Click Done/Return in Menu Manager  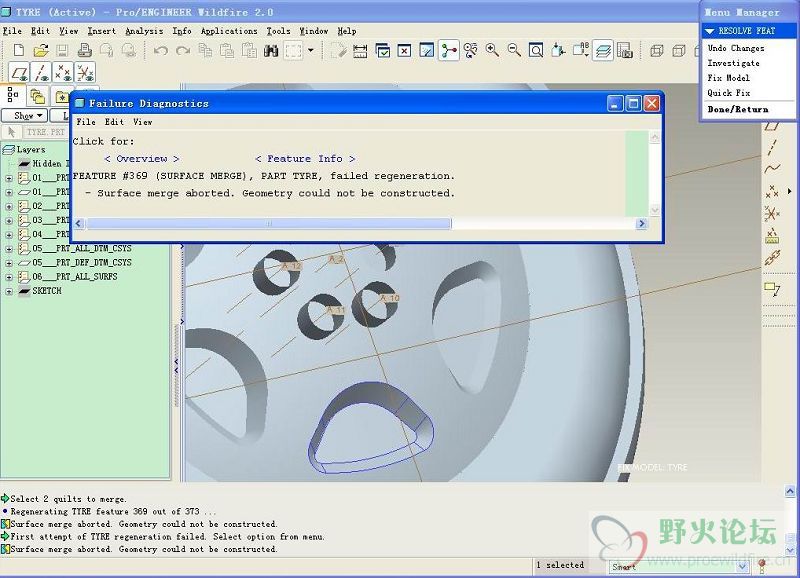click(x=737, y=109)
